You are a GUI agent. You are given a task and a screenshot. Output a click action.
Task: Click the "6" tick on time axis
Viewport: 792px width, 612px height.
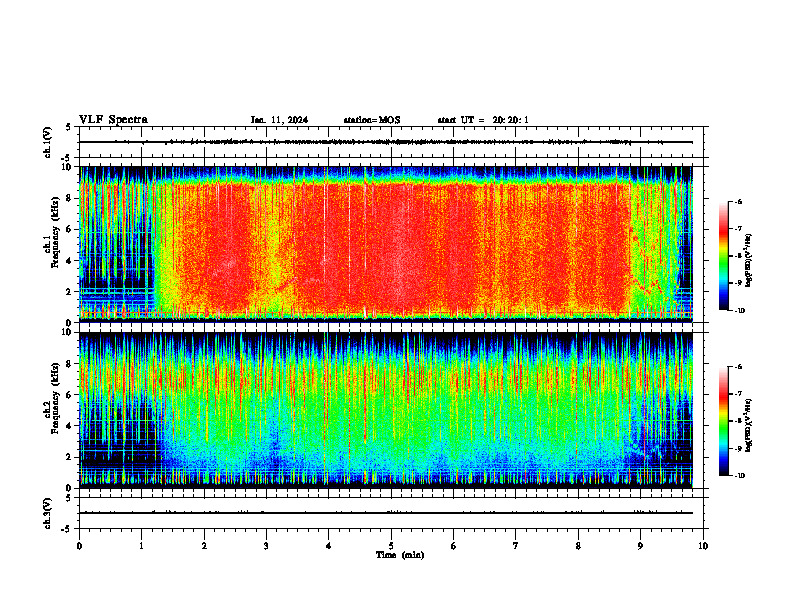[x=454, y=546]
